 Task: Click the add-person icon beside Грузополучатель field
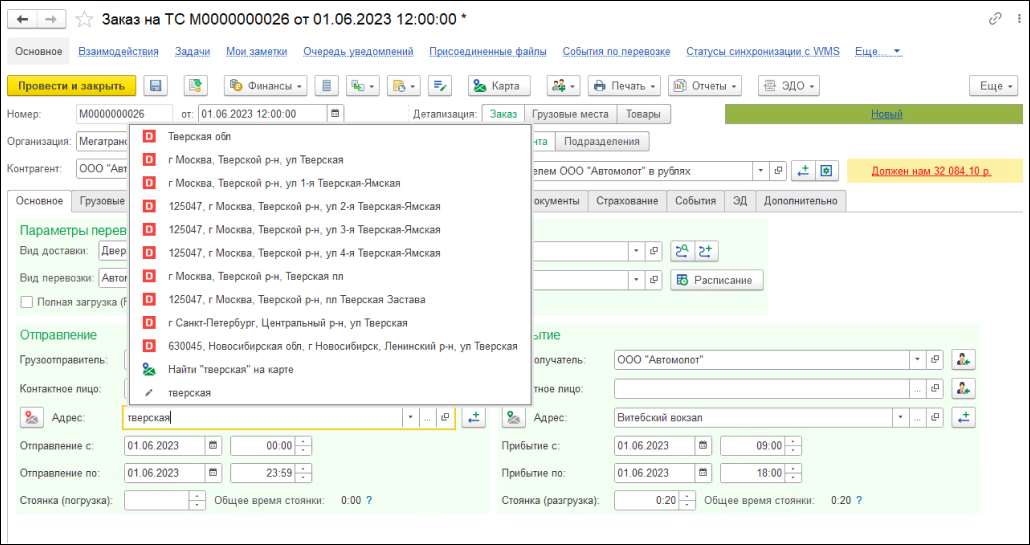pos(963,360)
